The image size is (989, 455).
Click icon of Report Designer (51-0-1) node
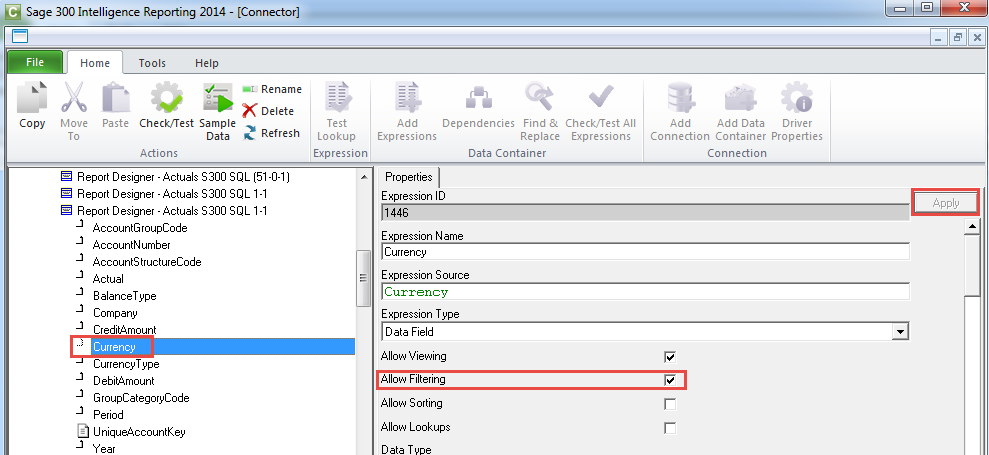(66, 176)
